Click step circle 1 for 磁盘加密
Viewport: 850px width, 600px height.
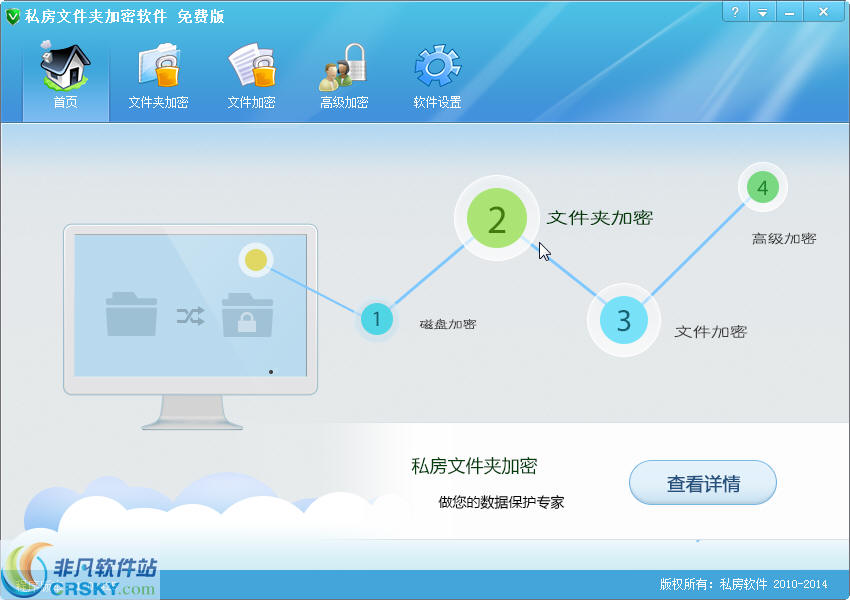[x=377, y=320]
